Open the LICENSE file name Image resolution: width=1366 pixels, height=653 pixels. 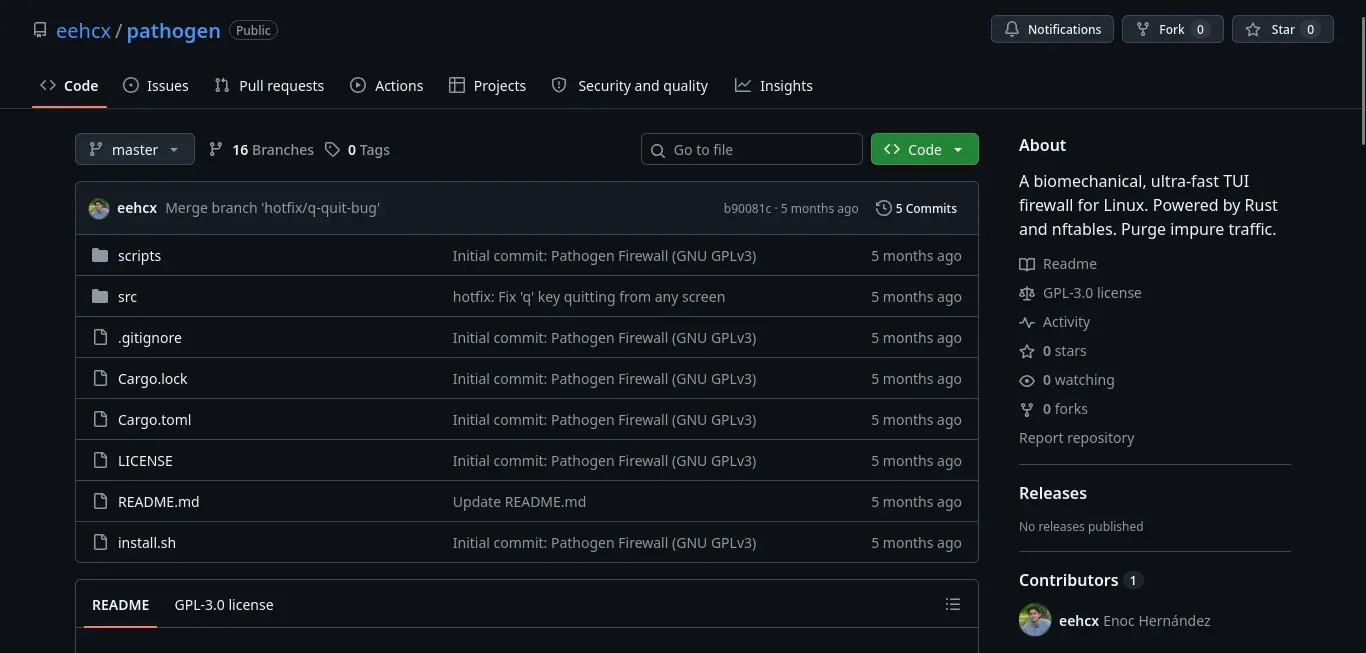(145, 461)
